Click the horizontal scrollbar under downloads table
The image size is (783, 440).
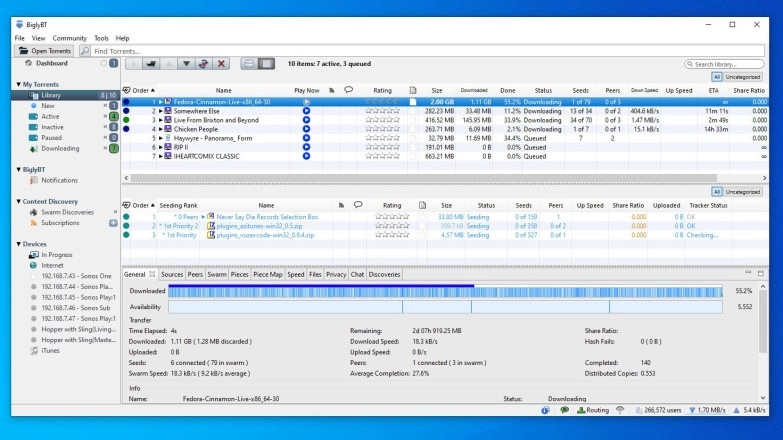click(423, 178)
